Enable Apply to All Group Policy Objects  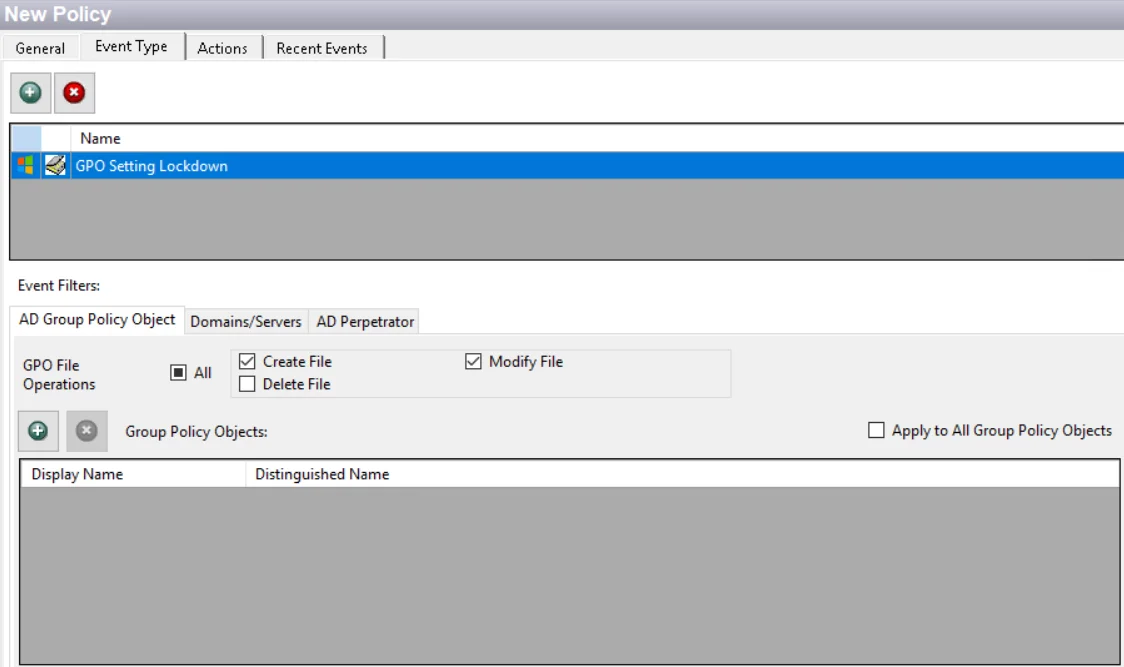876,430
